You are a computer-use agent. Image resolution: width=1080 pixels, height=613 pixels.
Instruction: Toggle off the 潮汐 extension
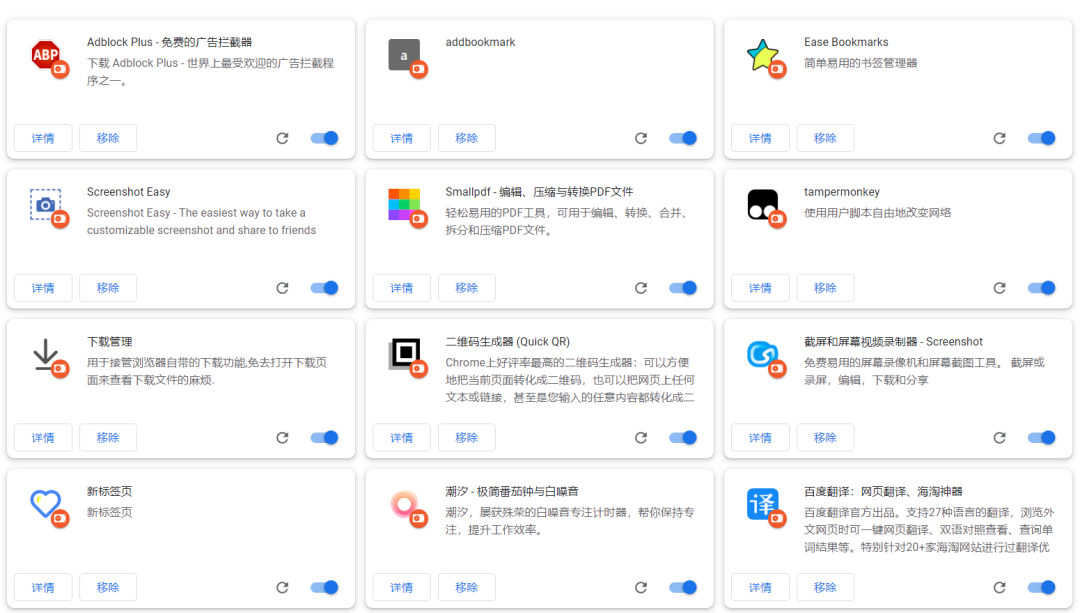(x=683, y=588)
